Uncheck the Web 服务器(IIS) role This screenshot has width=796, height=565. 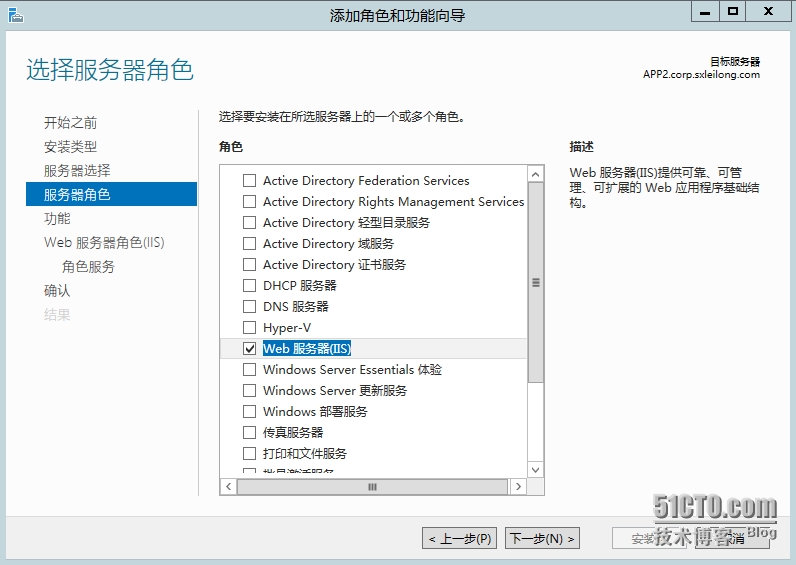pos(249,349)
